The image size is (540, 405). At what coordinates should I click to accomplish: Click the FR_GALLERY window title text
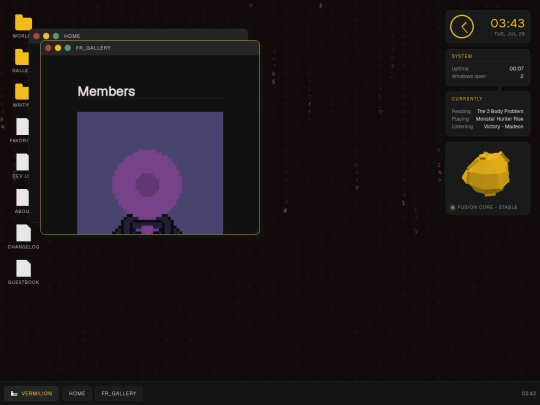[x=93, y=48]
